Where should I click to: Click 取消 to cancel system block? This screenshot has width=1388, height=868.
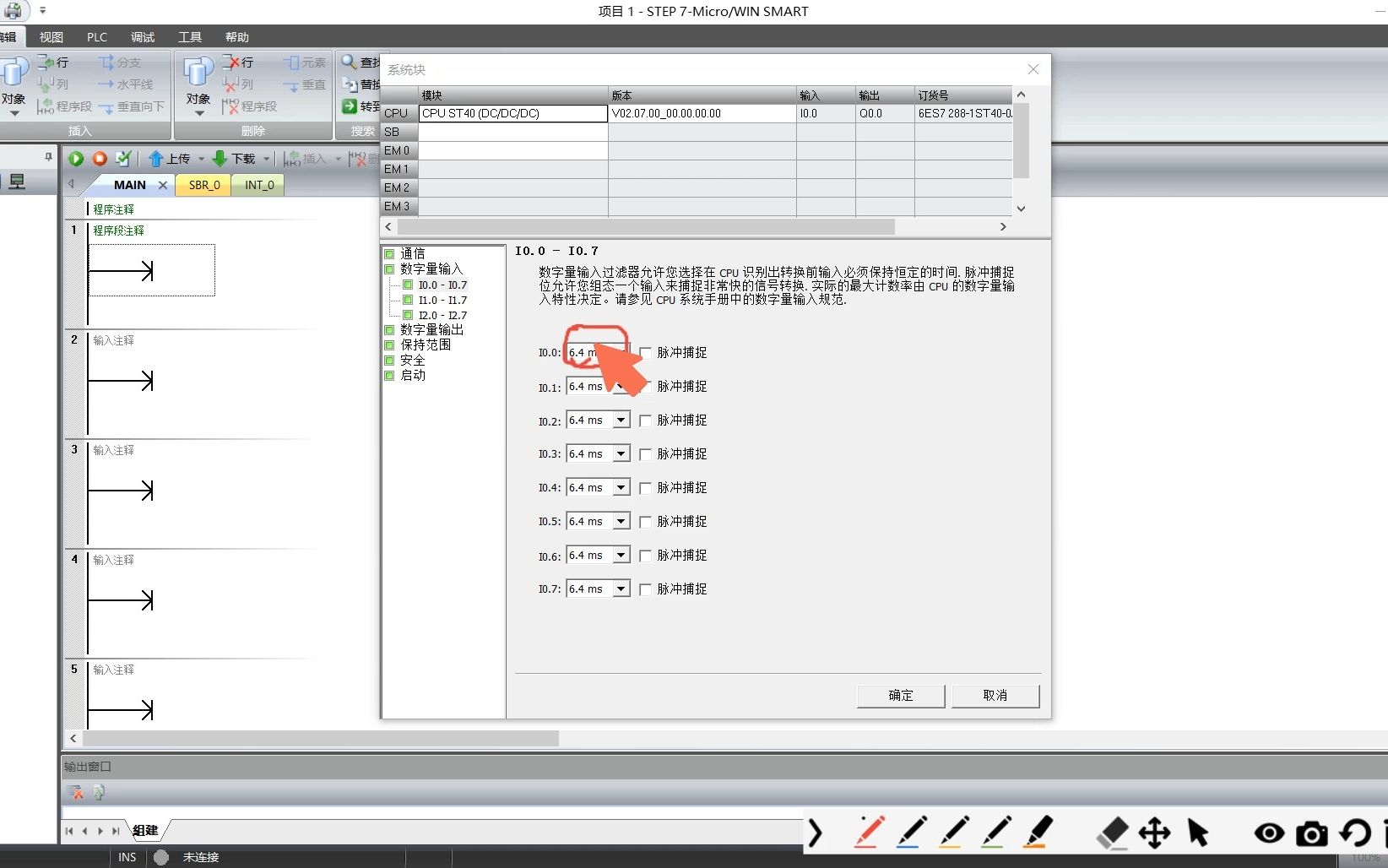coord(995,696)
